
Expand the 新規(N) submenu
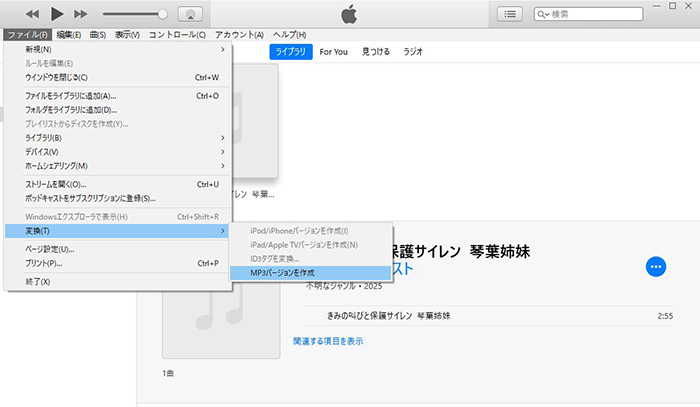pyautogui.click(x=118, y=50)
